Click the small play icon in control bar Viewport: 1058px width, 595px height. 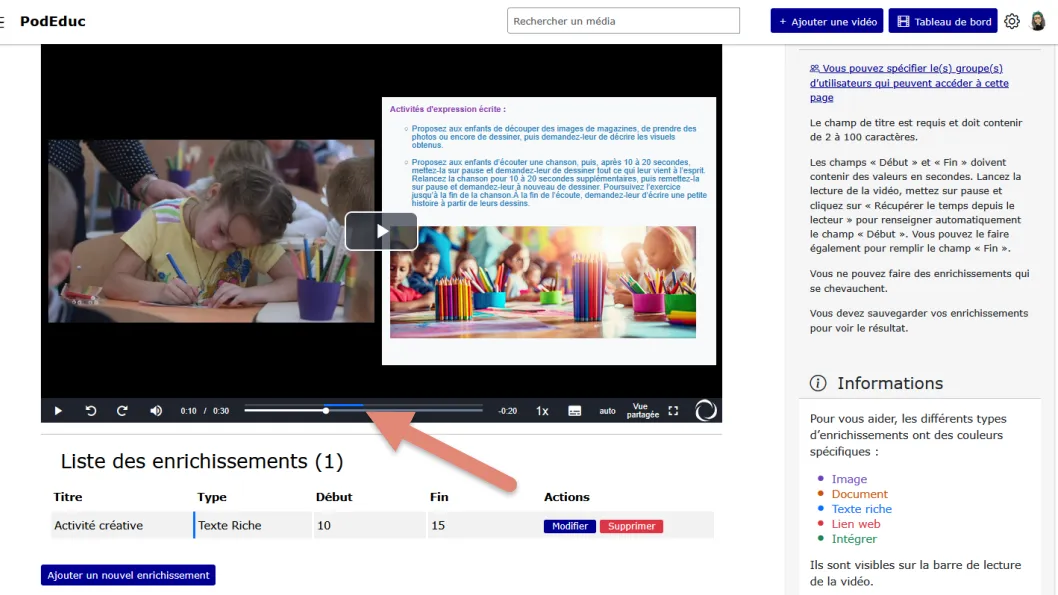point(58,411)
